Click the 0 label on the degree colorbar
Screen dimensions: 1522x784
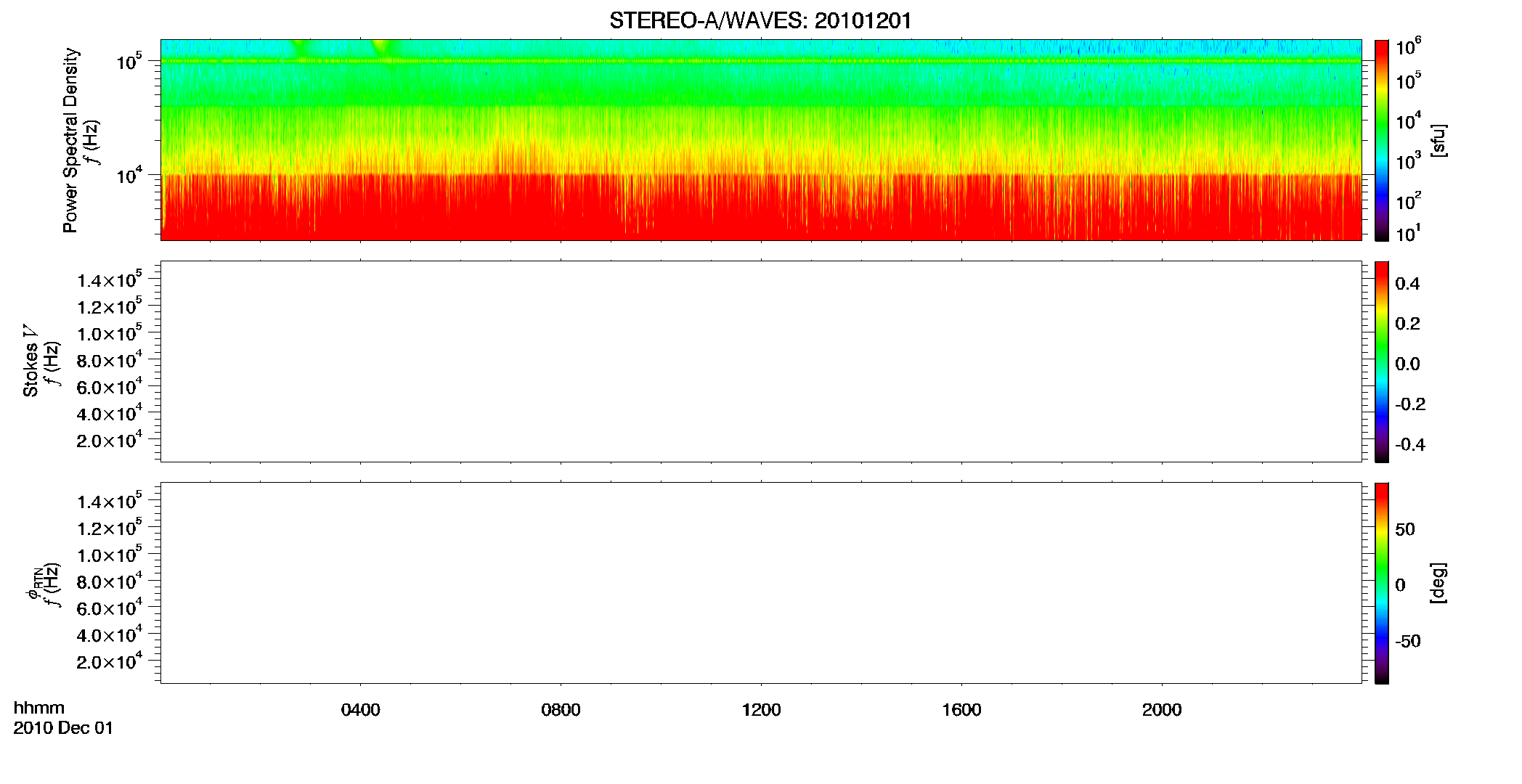coord(1400,585)
